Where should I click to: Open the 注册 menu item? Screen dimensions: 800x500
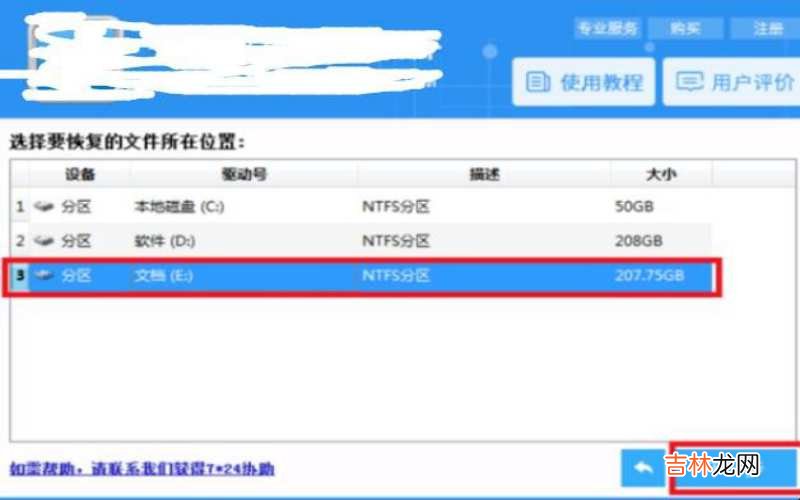pyautogui.click(x=765, y=28)
